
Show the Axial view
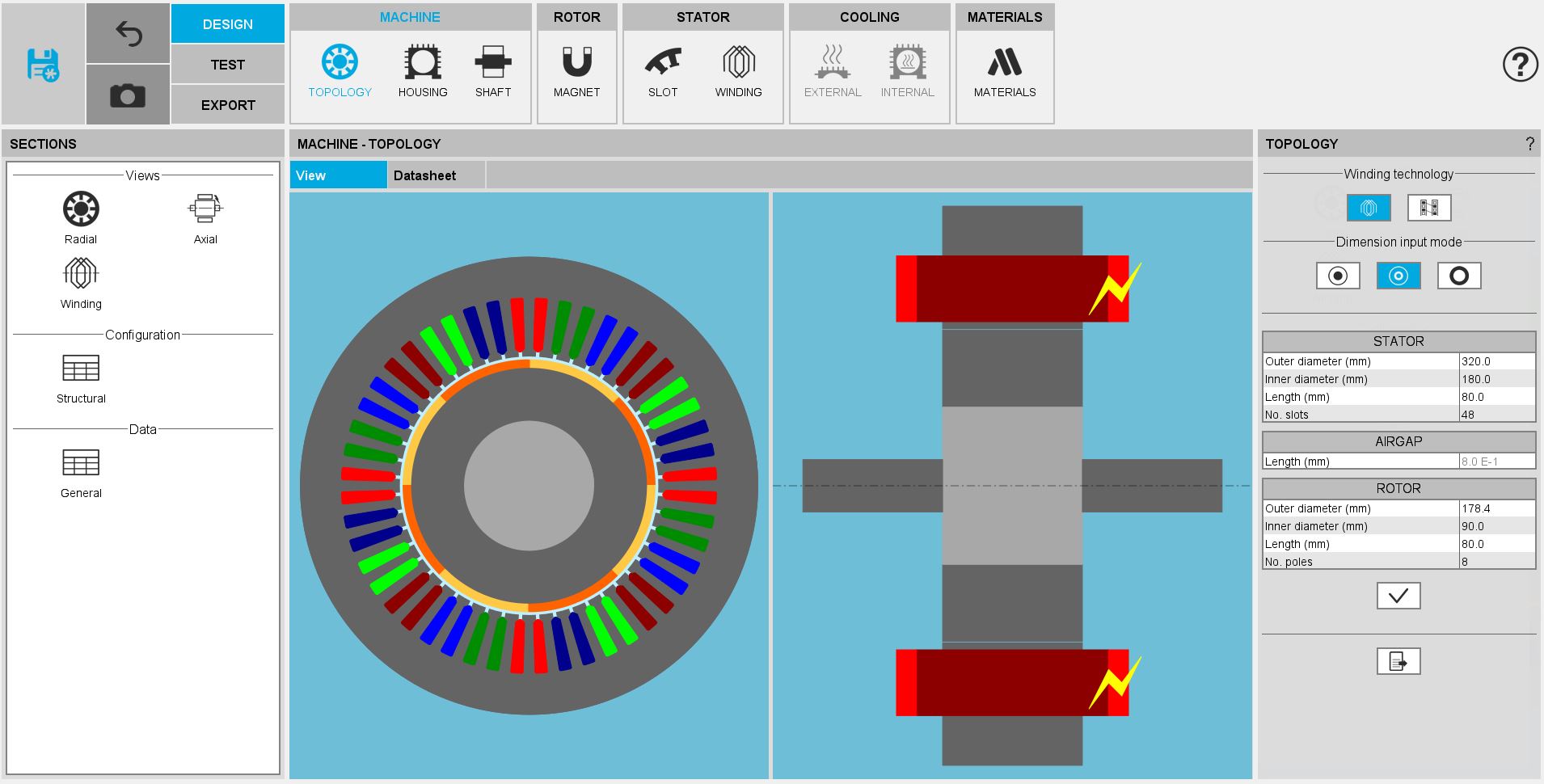[x=205, y=217]
